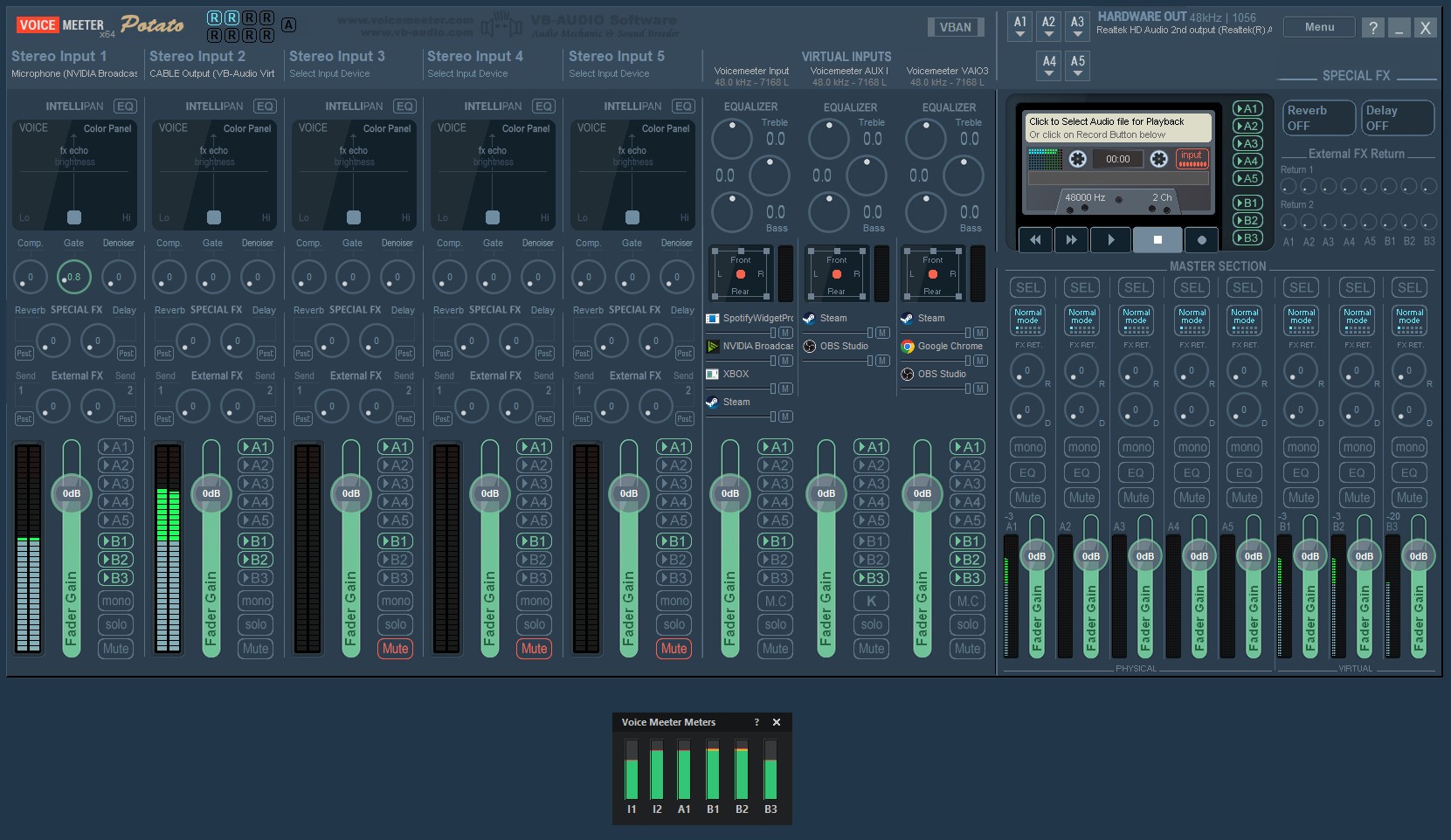Enable mono on the A3 master bus

pyautogui.click(x=1136, y=447)
